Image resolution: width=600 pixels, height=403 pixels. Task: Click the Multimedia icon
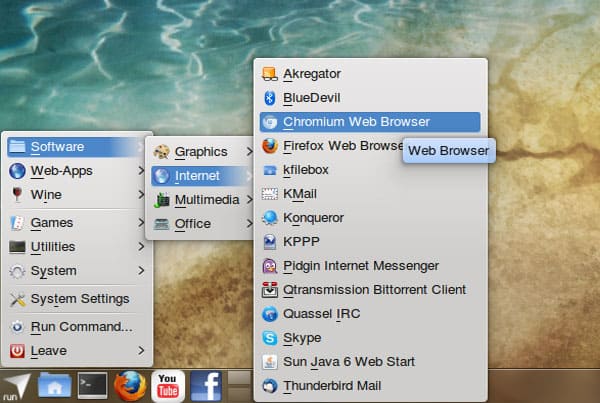(161, 200)
